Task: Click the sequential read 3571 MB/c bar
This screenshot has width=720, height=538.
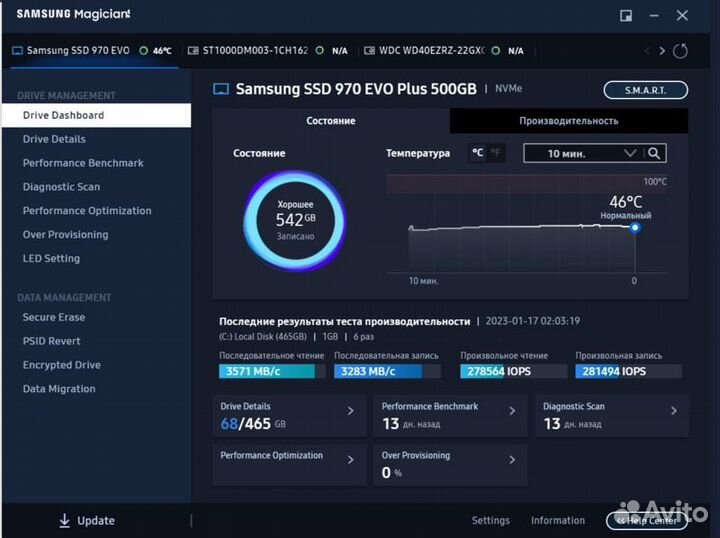Action: coord(272,371)
